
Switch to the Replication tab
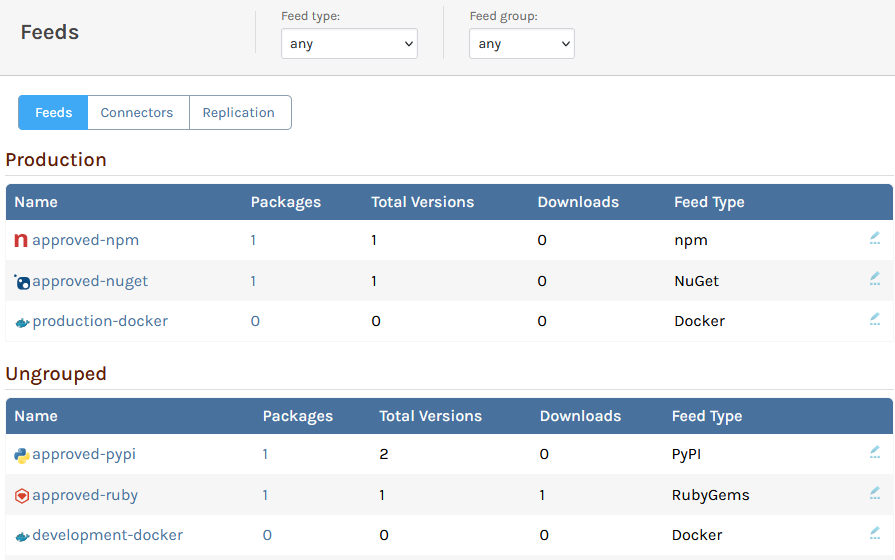[238, 113]
